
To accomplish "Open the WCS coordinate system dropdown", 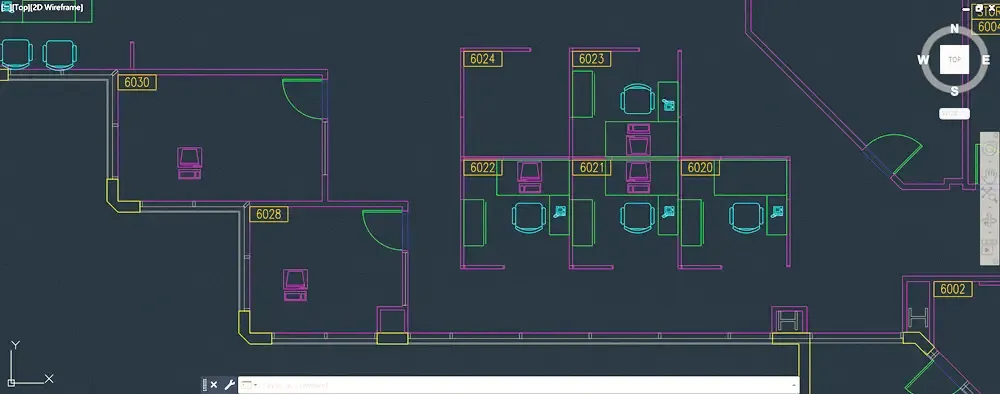I will tap(955, 113).
